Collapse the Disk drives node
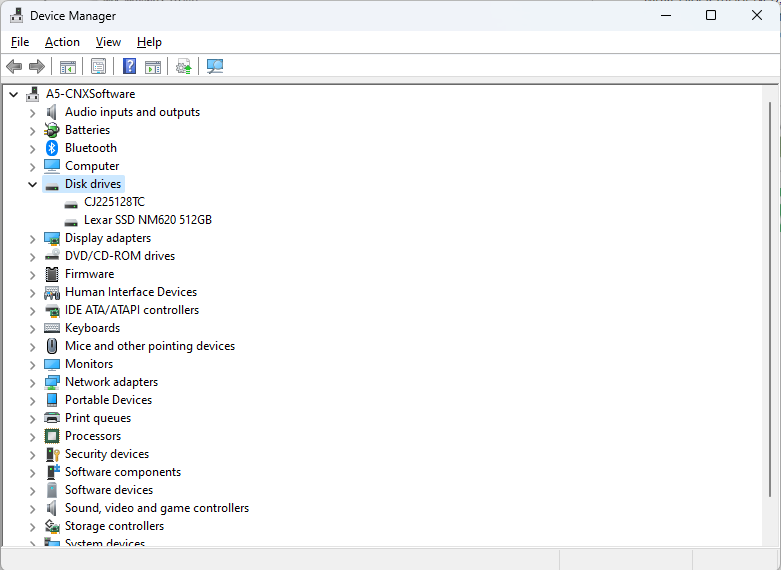The width and height of the screenshot is (781, 570). point(32,184)
